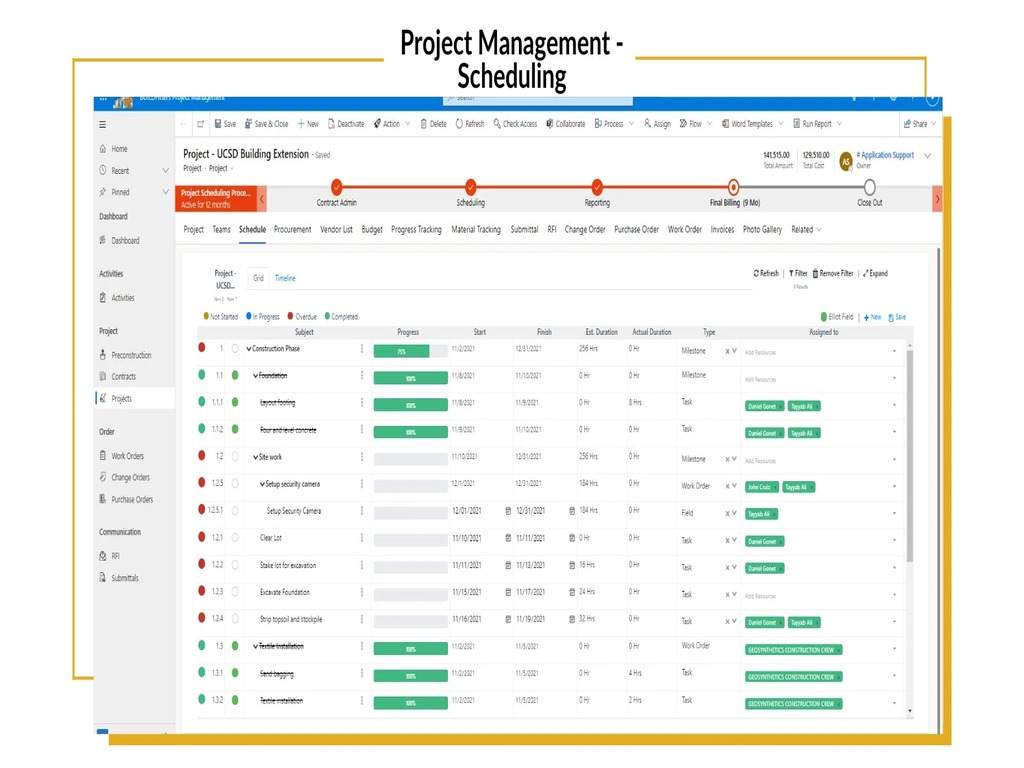Switch to the Procurement tab

(x=293, y=230)
